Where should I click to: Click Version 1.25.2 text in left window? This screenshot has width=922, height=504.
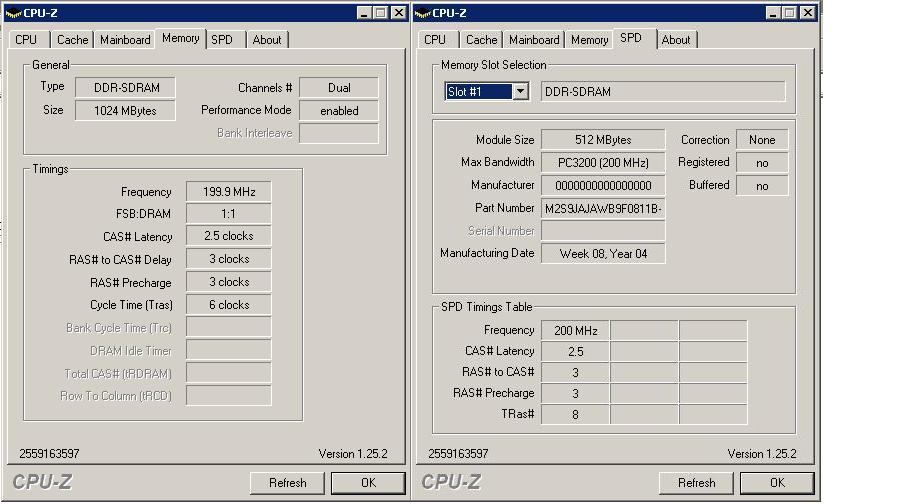tap(353, 453)
